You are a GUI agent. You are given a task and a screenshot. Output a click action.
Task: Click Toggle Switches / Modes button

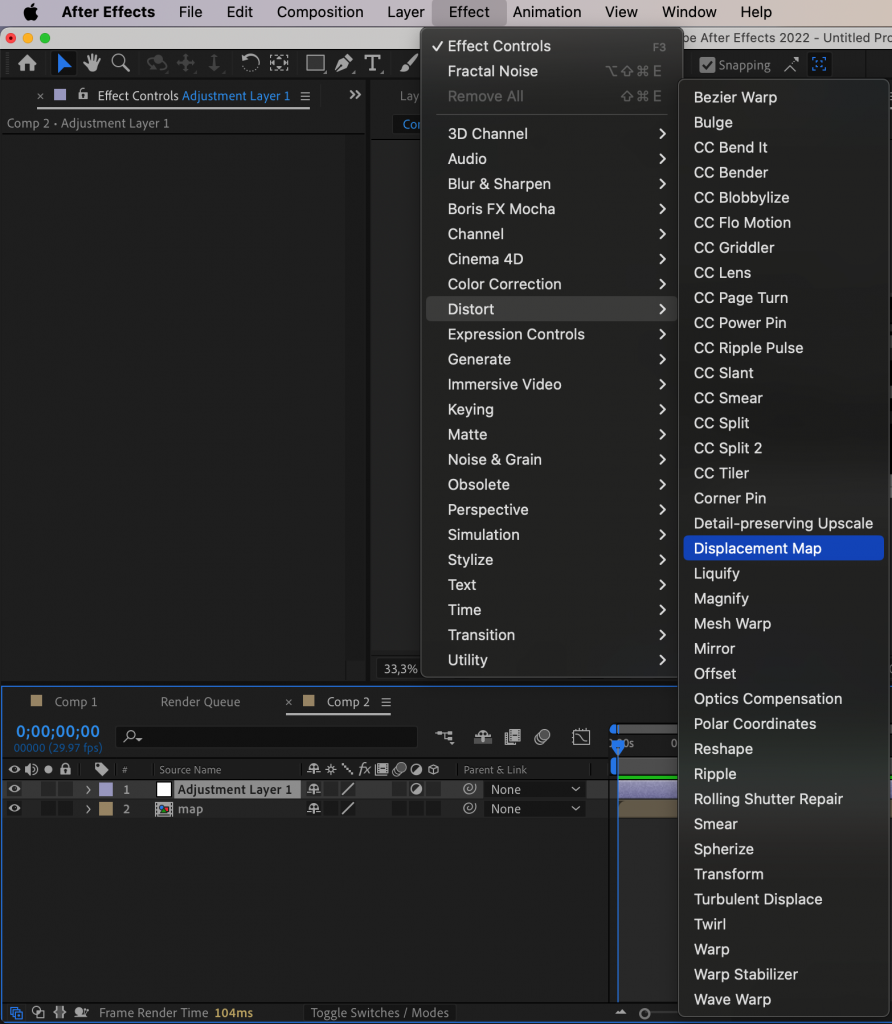pos(379,1012)
